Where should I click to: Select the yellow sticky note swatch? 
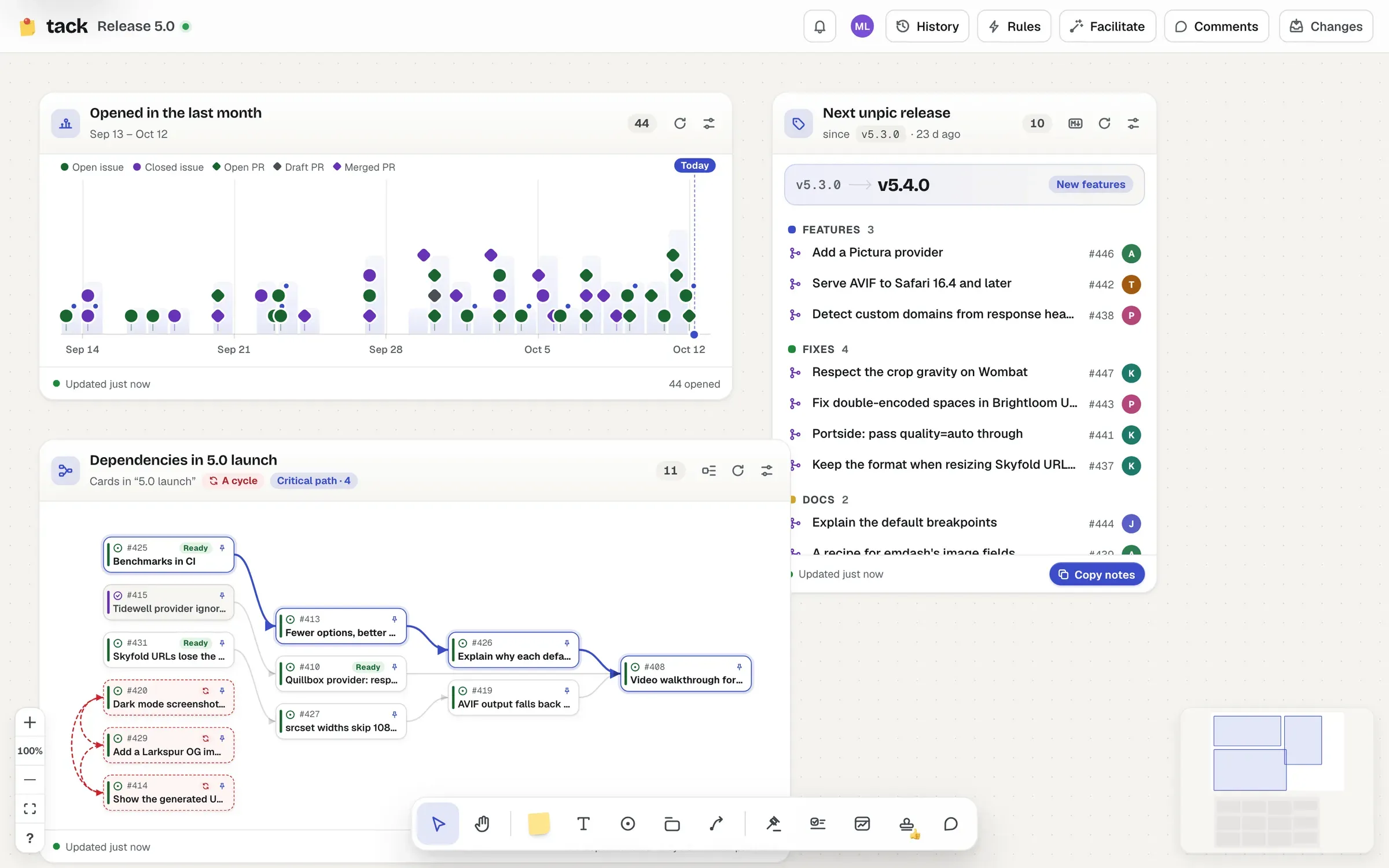[x=538, y=823]
